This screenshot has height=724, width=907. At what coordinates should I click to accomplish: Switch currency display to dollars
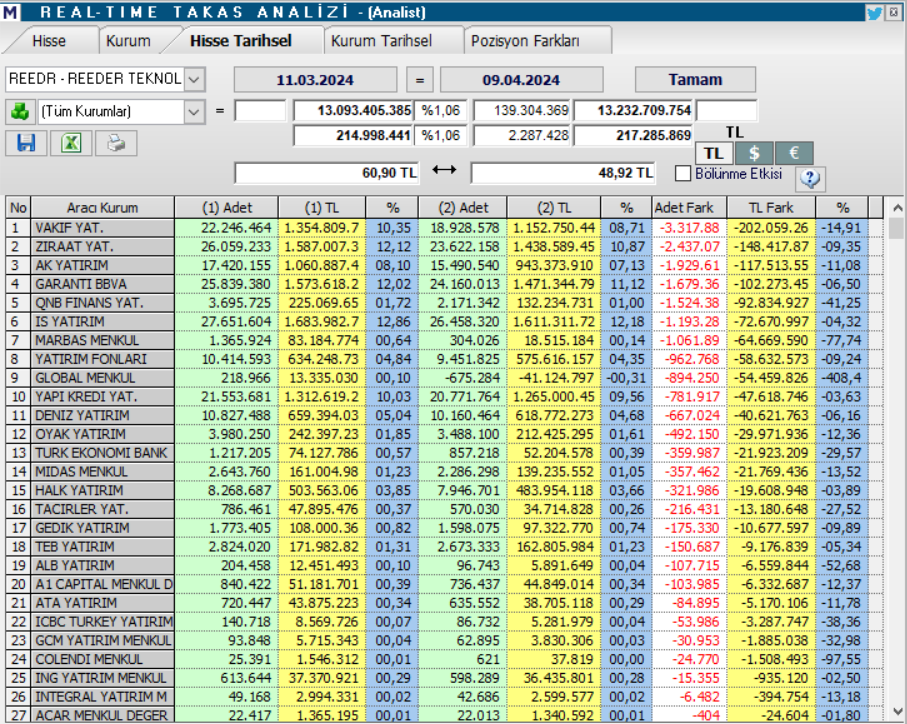pos(753,153)
